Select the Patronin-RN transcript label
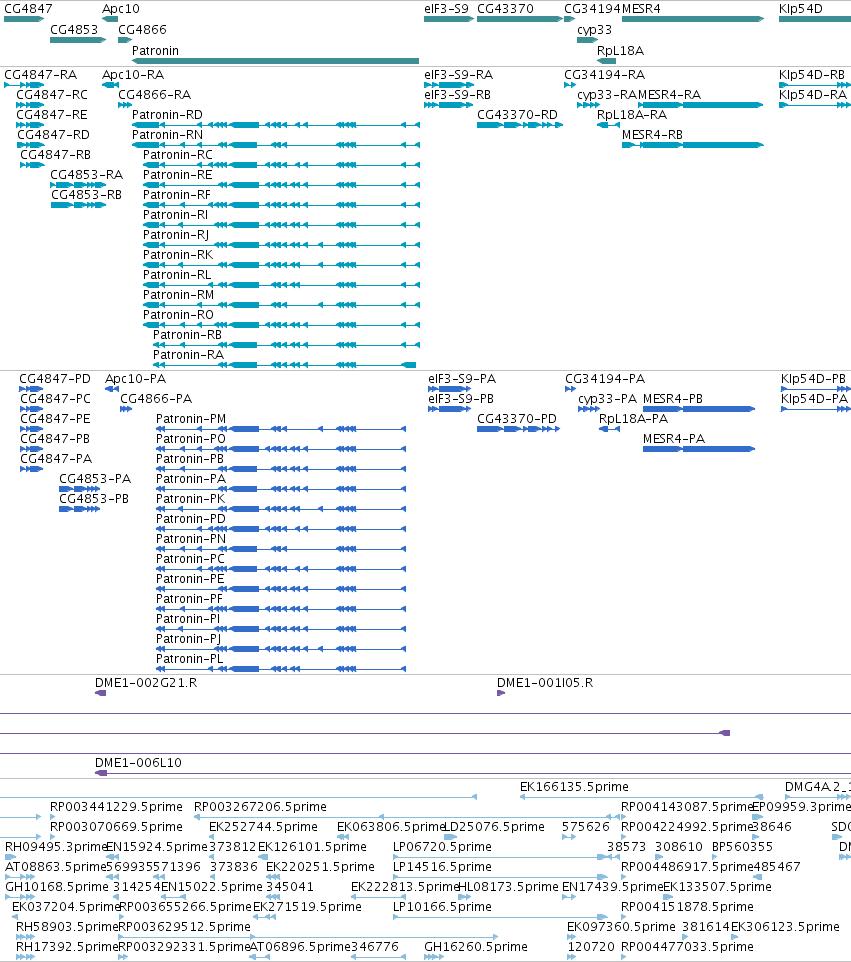This screenshot has width=851, height=962. 168,135
